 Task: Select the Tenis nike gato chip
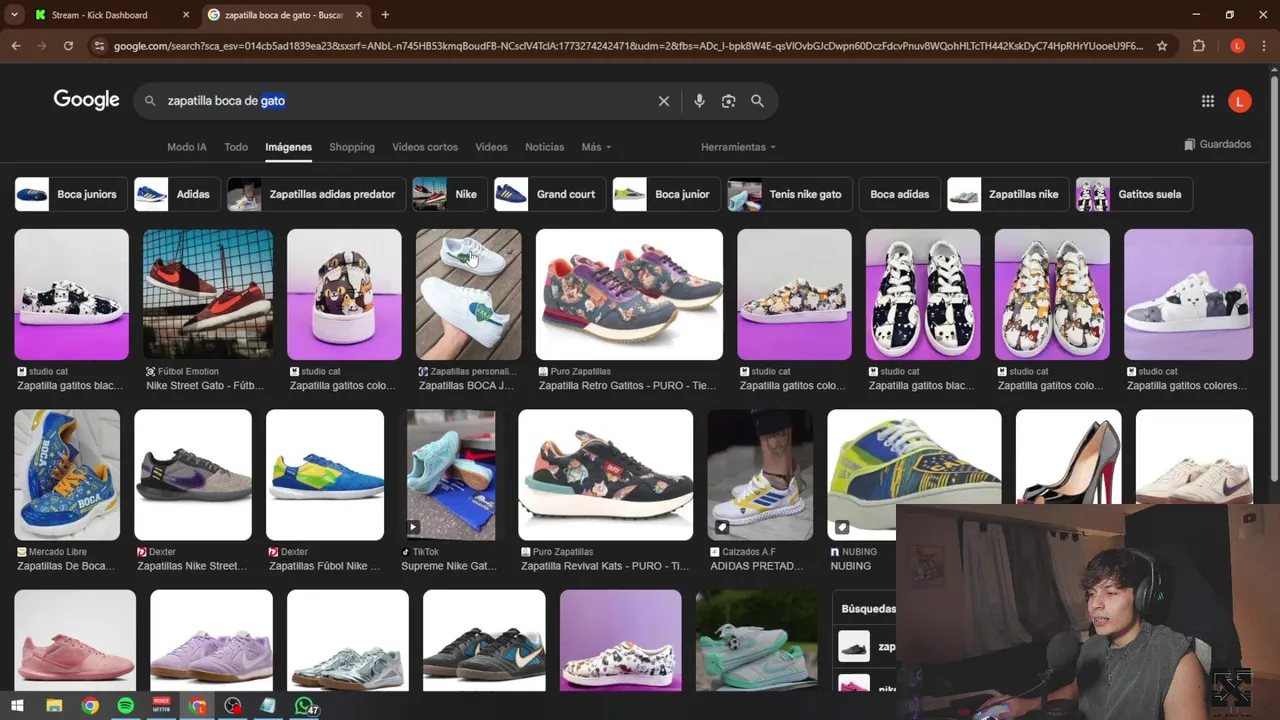click(x=788, y=194)
